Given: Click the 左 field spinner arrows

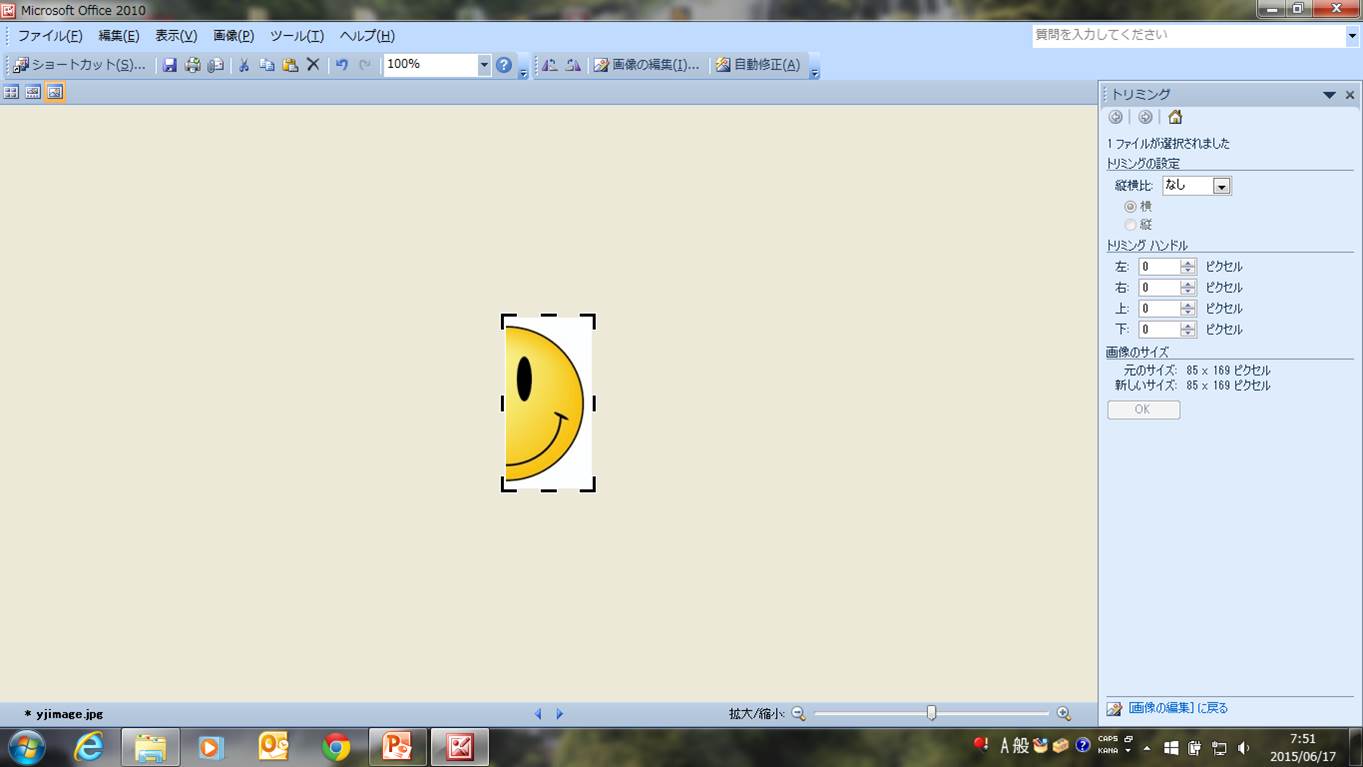Looking at the screenshot, I should (x=1188, y=267).
